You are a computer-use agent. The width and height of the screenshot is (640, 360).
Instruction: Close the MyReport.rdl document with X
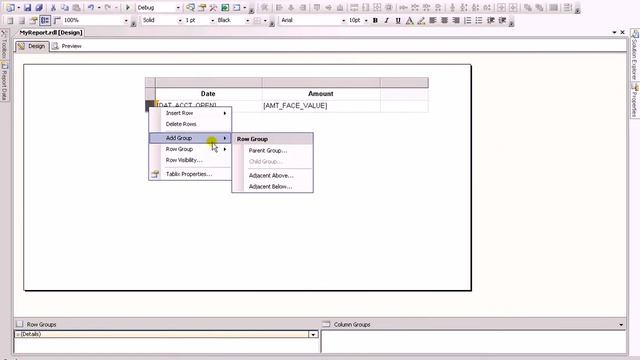point(622,32)
